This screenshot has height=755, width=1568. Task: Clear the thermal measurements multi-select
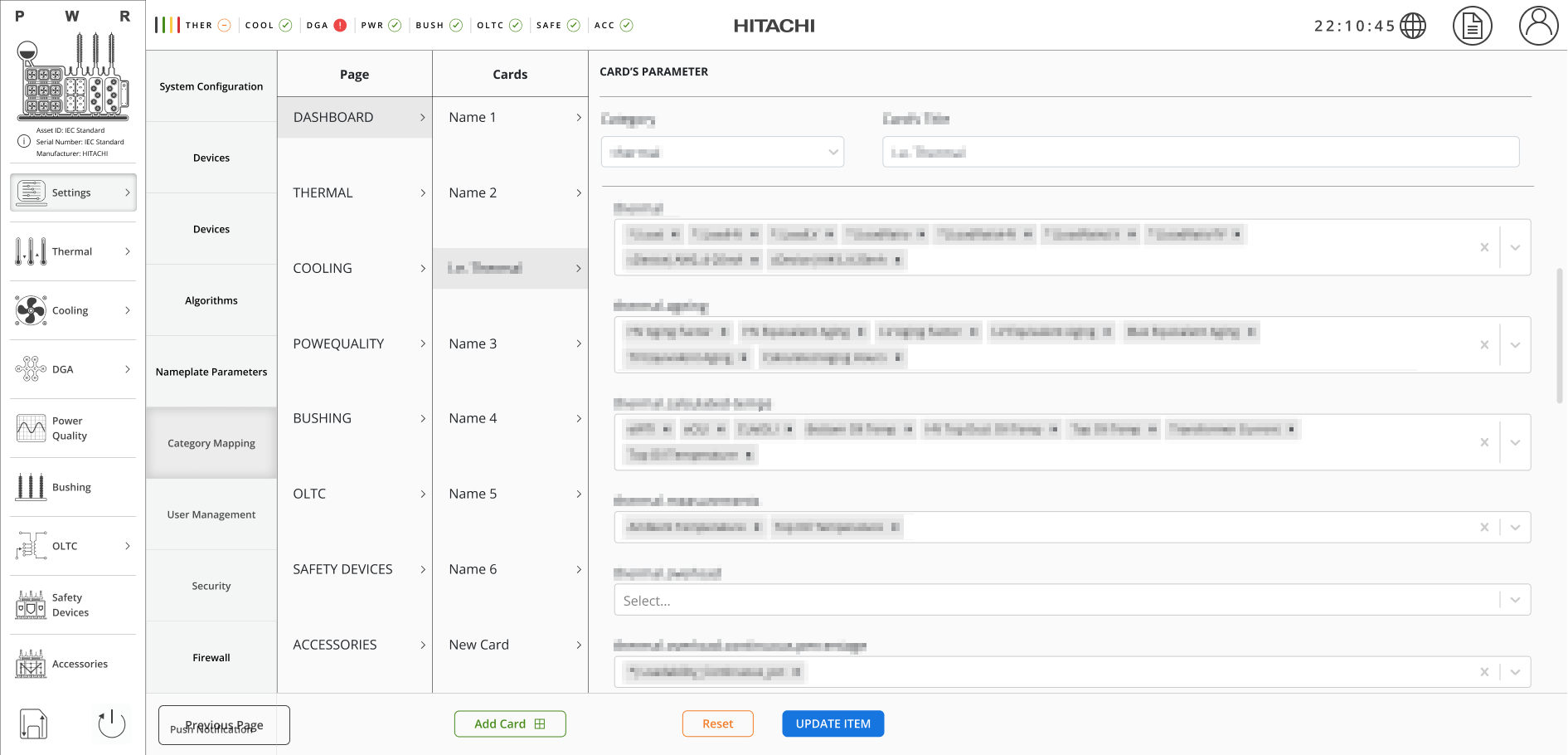[x=1484, y=527]
